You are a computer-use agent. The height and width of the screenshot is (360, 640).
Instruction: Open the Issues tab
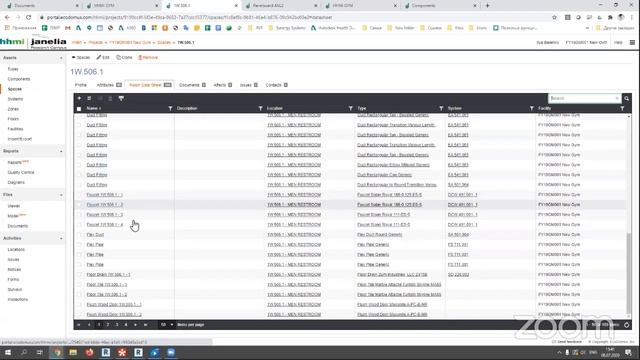pos(249,85)
